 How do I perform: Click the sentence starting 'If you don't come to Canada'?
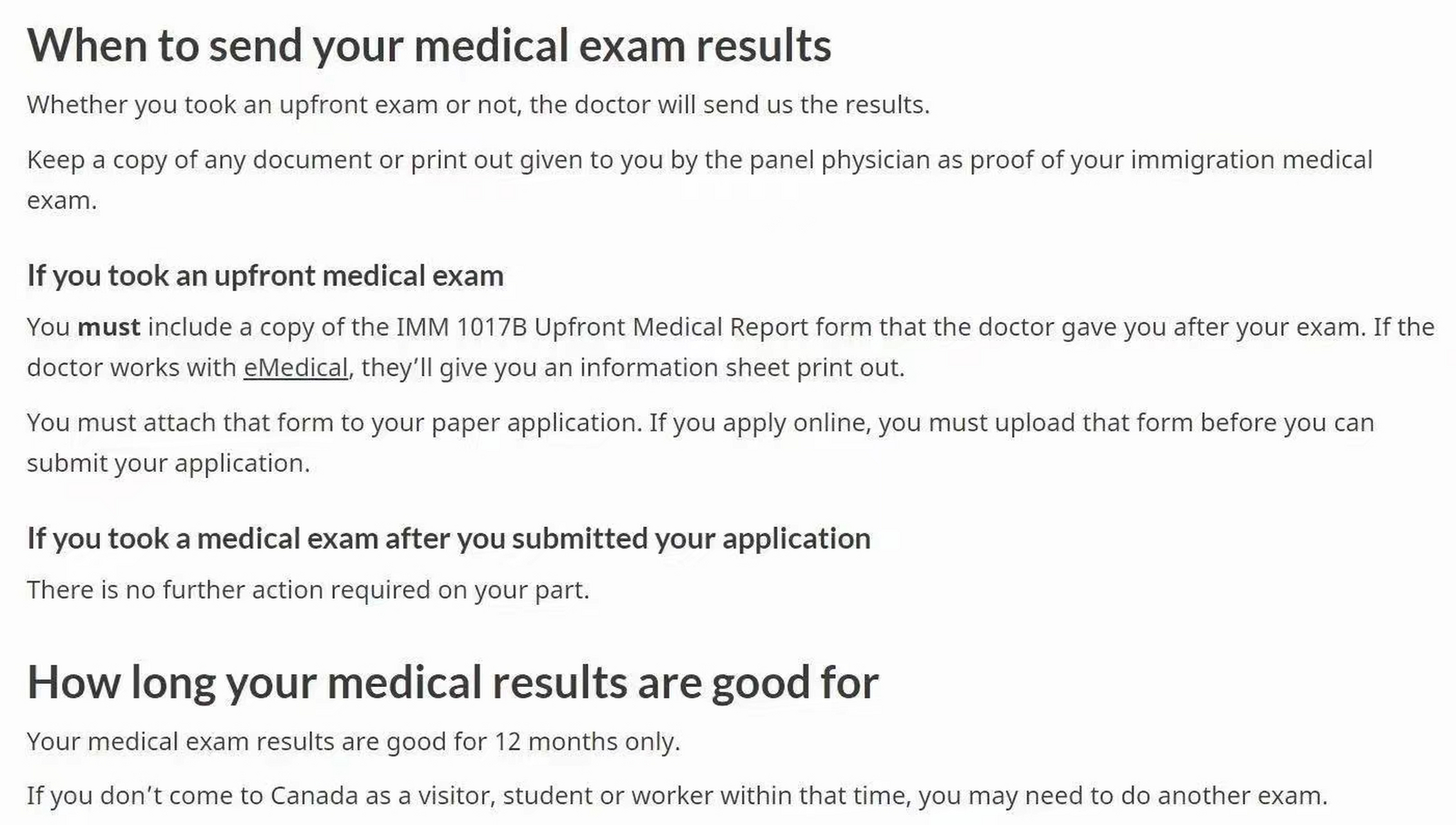click(x=677, y=796)
